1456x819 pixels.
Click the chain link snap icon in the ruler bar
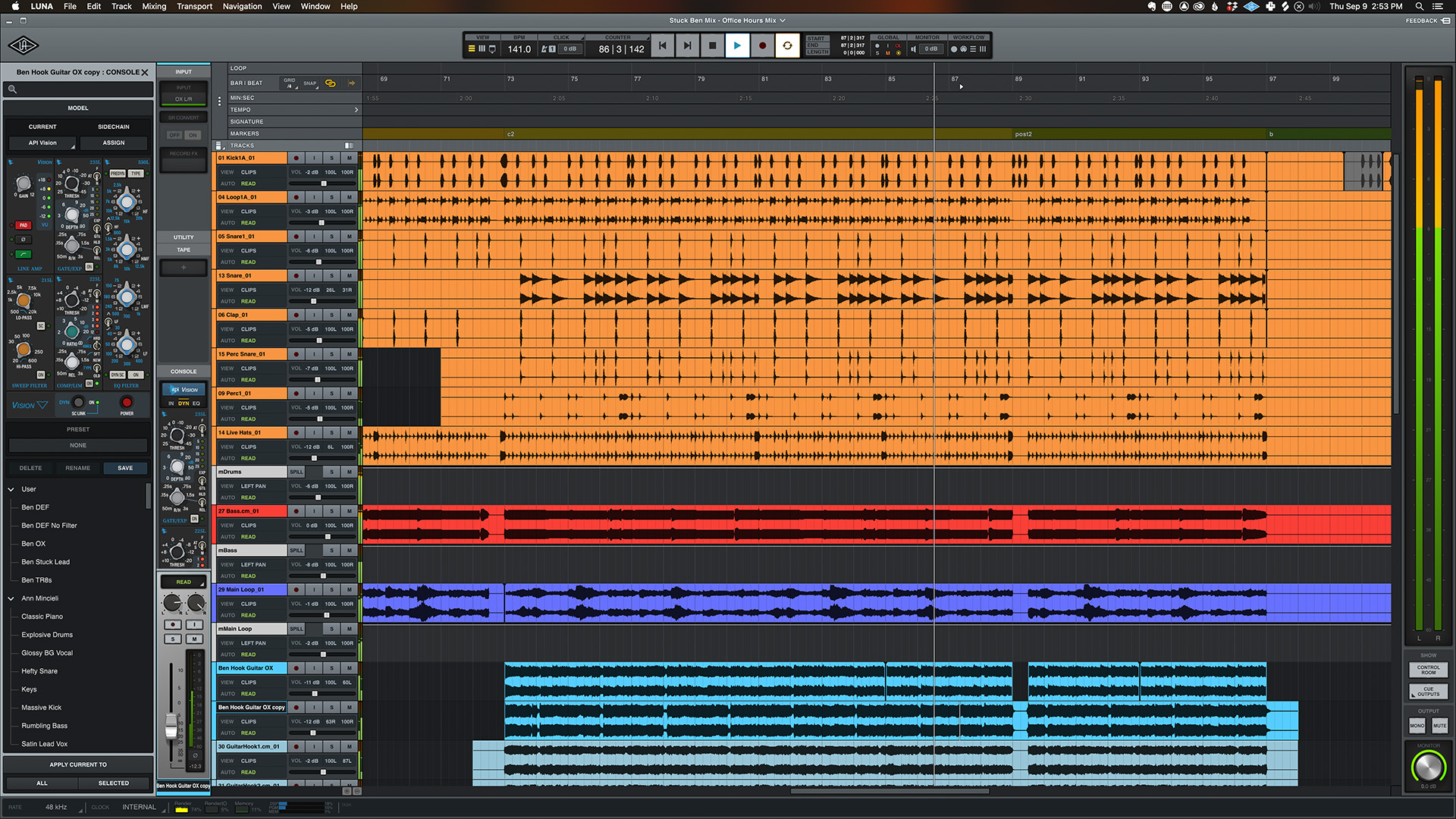tap(331, 83)
